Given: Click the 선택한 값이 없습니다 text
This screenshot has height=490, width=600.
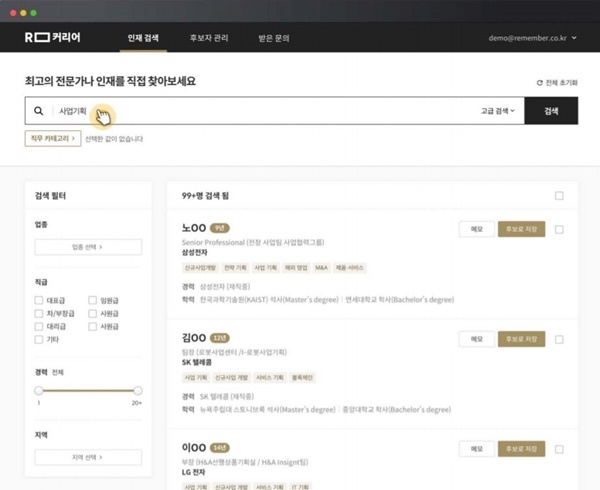Looking at the screenshot, I should coord(114,139).
